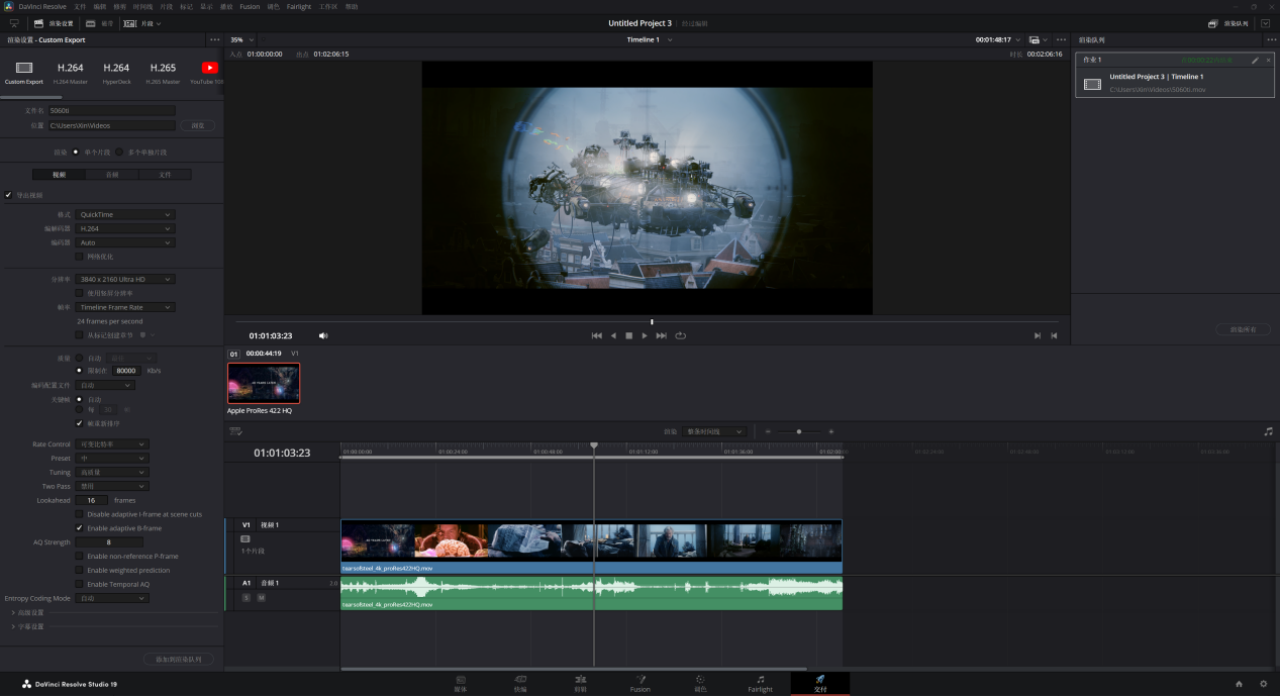Go to the Deliver page
Viewport: 1280px width, 696px height.
(820, 684)
